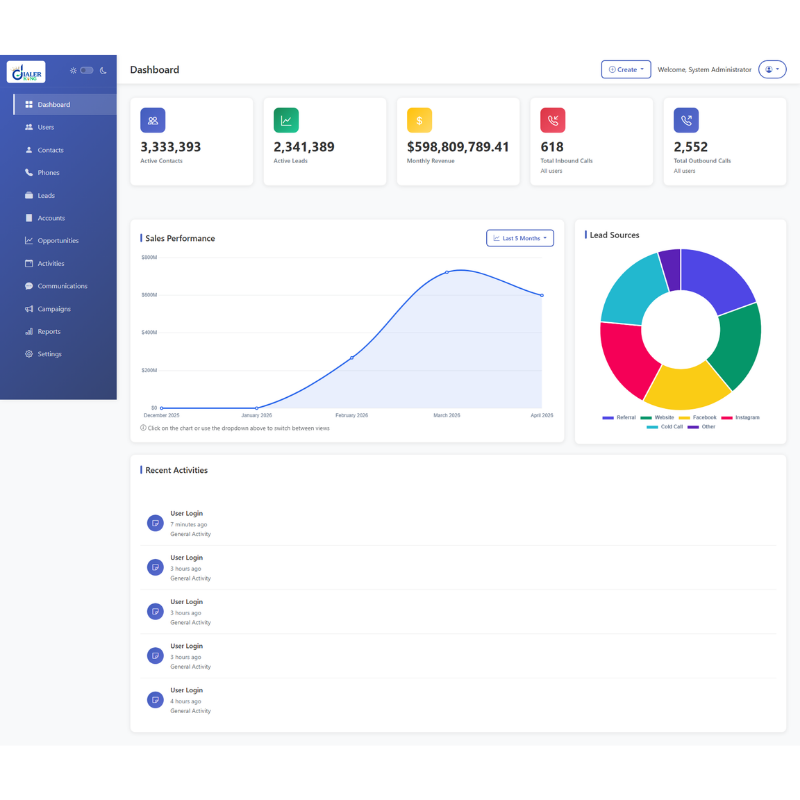Toggle Website legend item in Lead Sources

coord(657,417)
